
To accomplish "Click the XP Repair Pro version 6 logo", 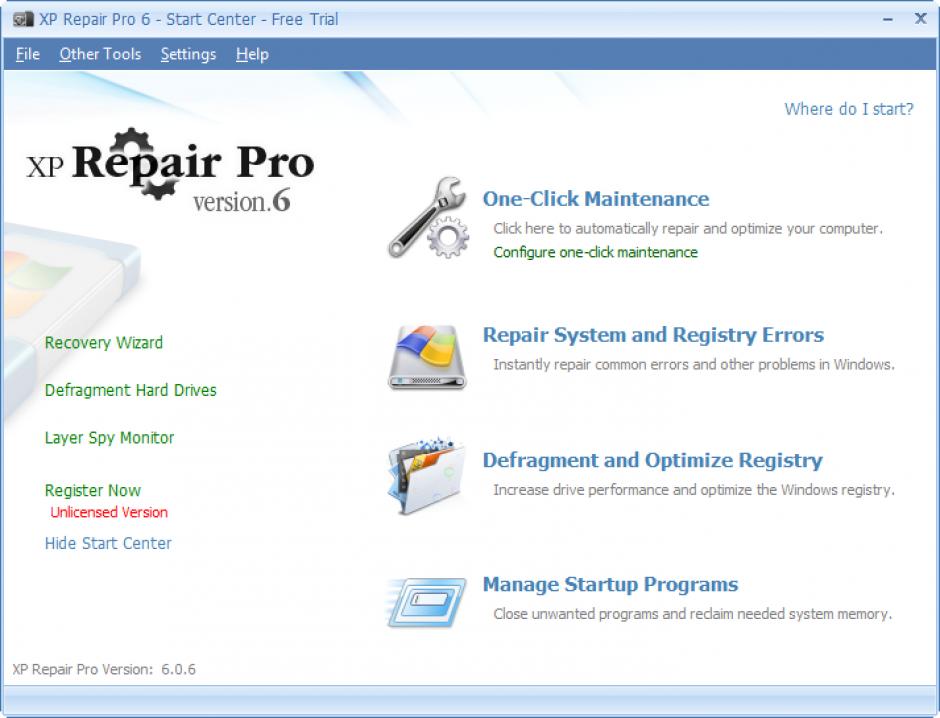I will (x=170, y=170).
